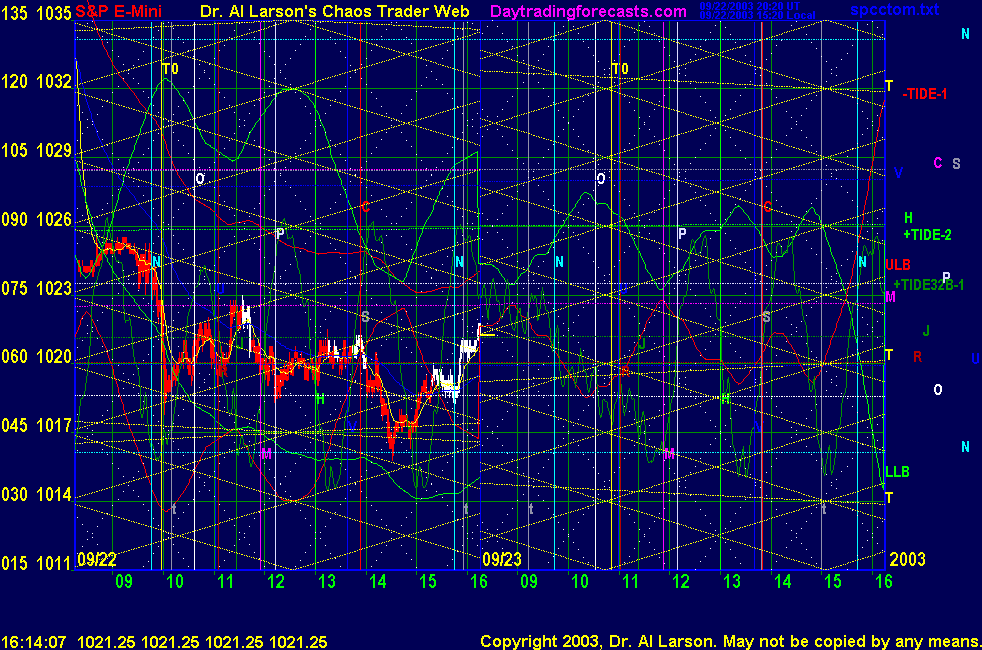Click the "060 1020" price axis label
This screenshot has height=650, width=982.
point(36,356)
